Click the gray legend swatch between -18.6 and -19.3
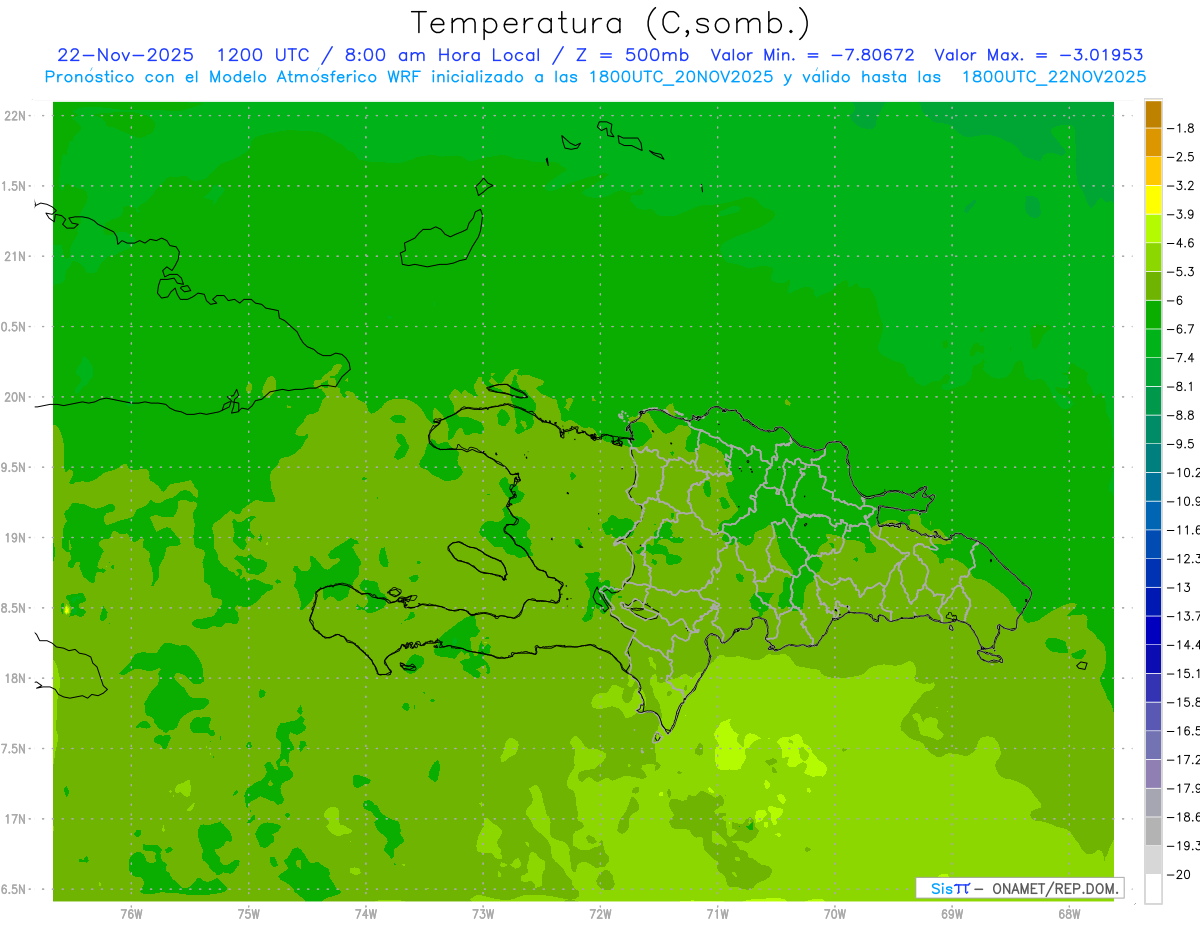 click(x=1153, y=831)
